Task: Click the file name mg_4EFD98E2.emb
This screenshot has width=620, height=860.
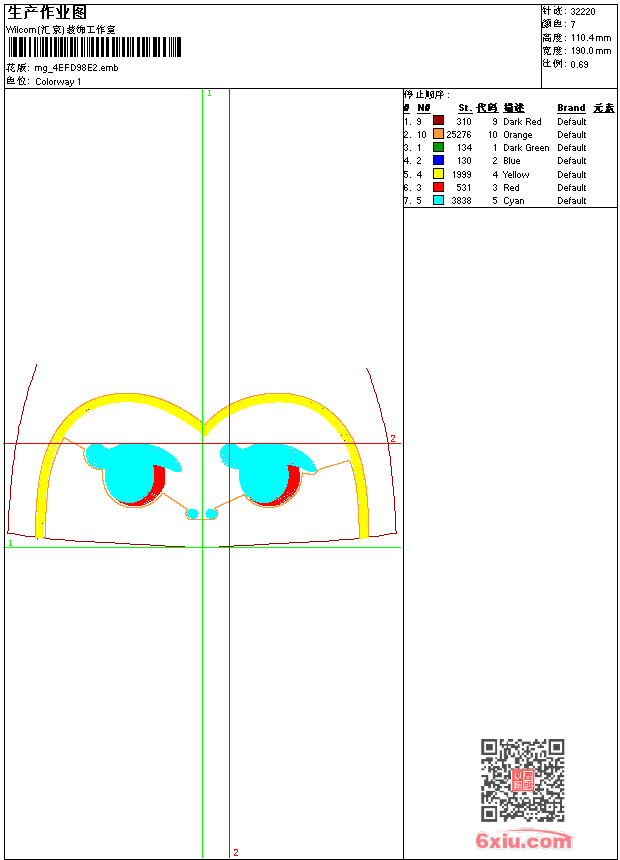Action: [76, 68]
